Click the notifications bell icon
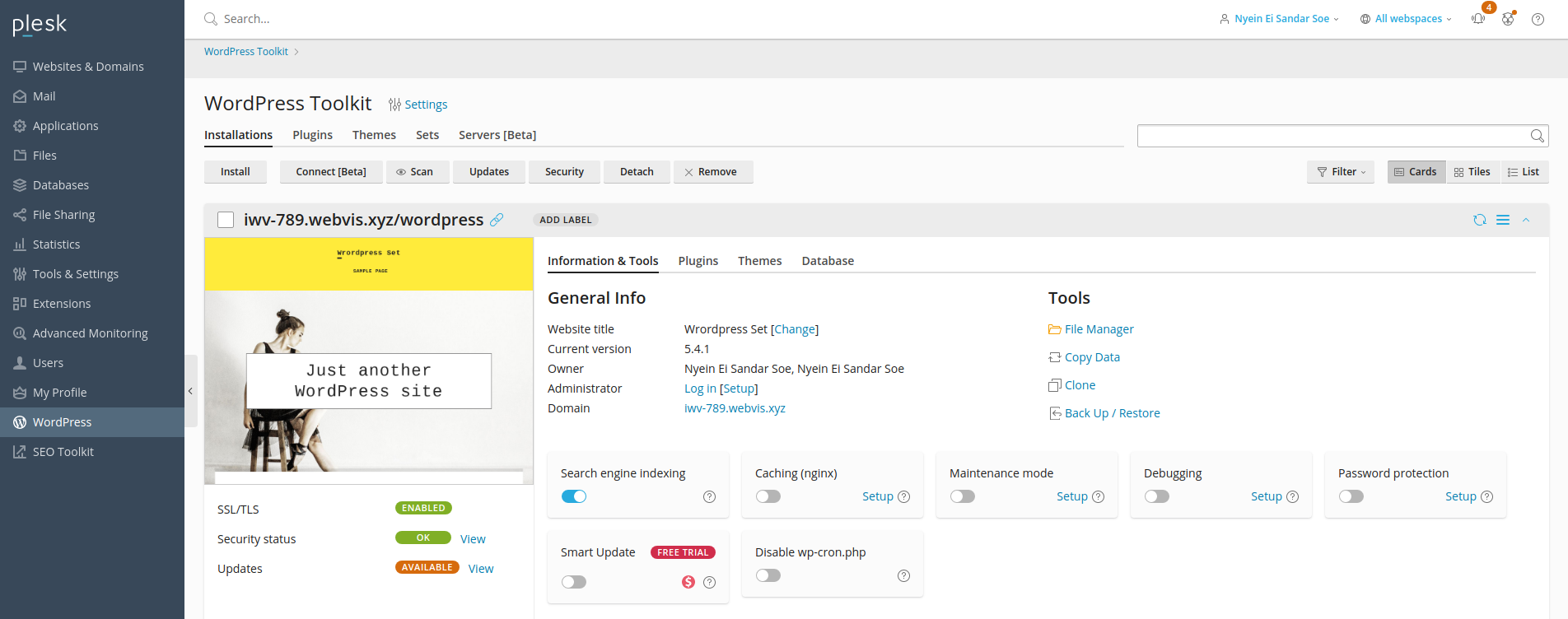 click(1478, 19)
